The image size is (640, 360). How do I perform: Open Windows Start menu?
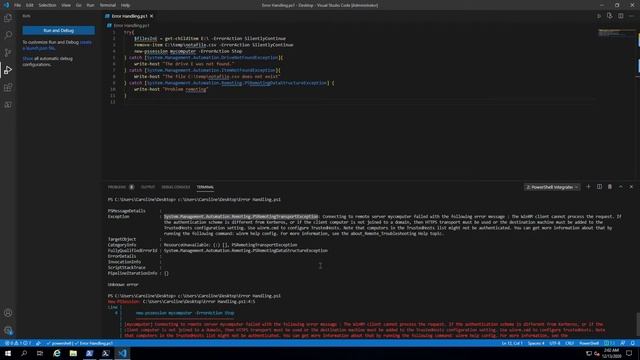(x=8, y=353)
